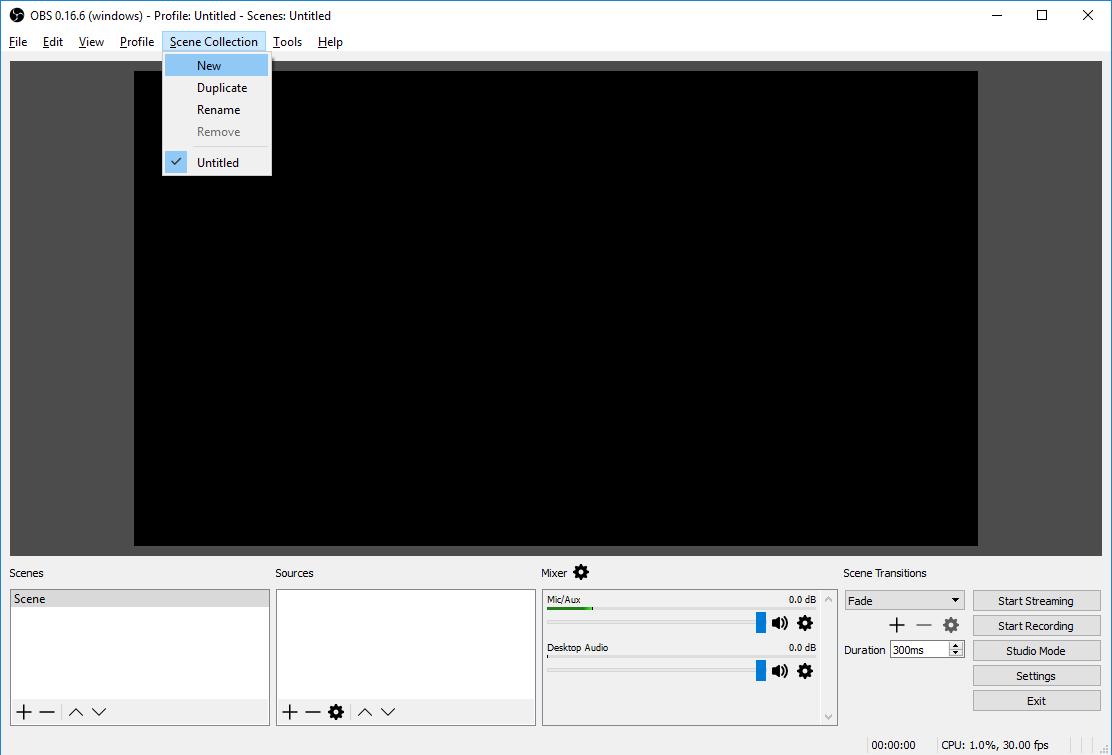The width and height of the screenshot is (1112, 755).
Task: Select Scene item in Scenes list
Action: pos(140,599)
